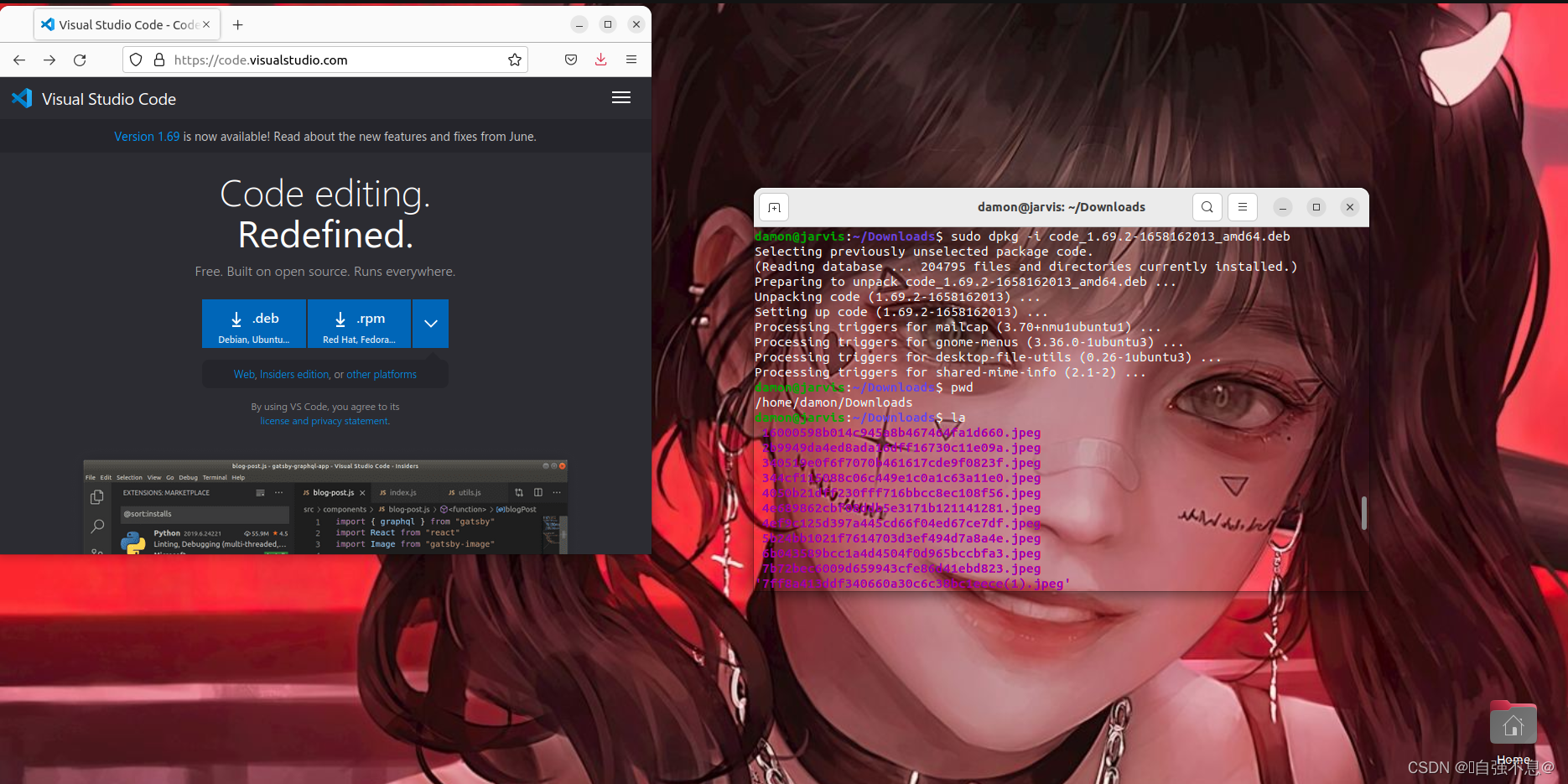Image resolution: width=1568 pixels, height=784 pixels.
Task: Save page to Pocket
Action: (x=571, y=60)
